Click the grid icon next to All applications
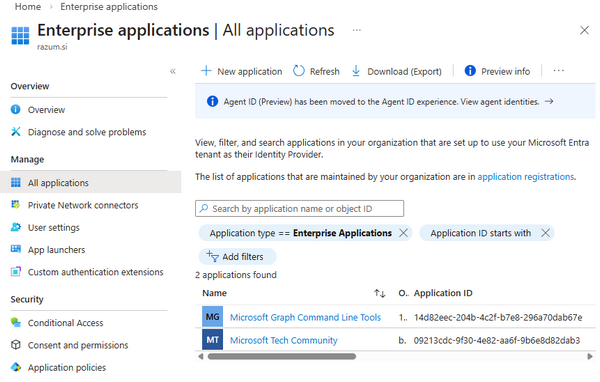The width and height of the screenshot is (600, 382). coord(16,183)
